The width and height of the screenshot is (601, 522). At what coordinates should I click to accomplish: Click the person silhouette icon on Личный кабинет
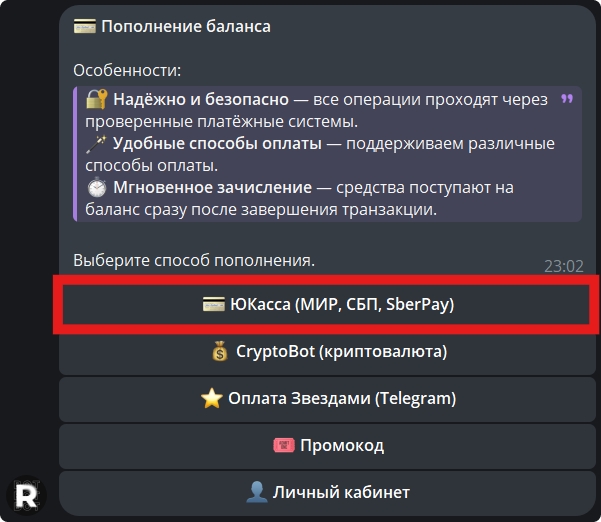tap(256, 492)
